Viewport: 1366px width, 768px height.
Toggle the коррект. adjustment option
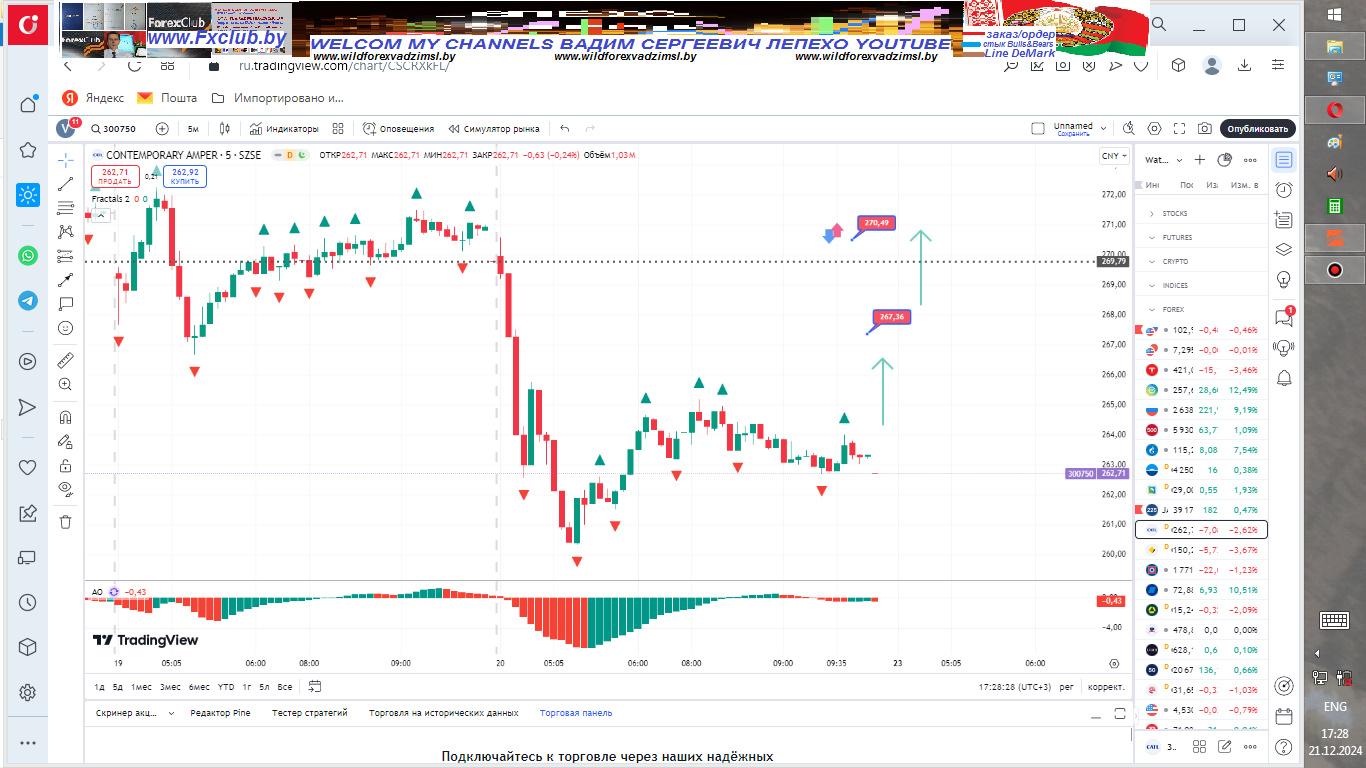coord(1106,687)
